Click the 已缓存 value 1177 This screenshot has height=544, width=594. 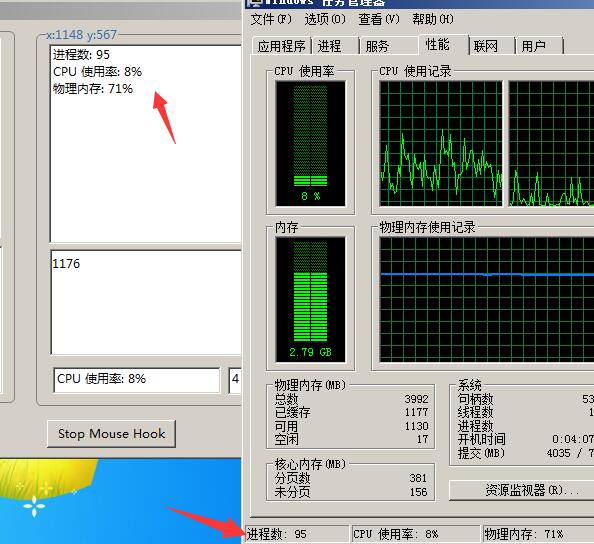coord(416,412)
